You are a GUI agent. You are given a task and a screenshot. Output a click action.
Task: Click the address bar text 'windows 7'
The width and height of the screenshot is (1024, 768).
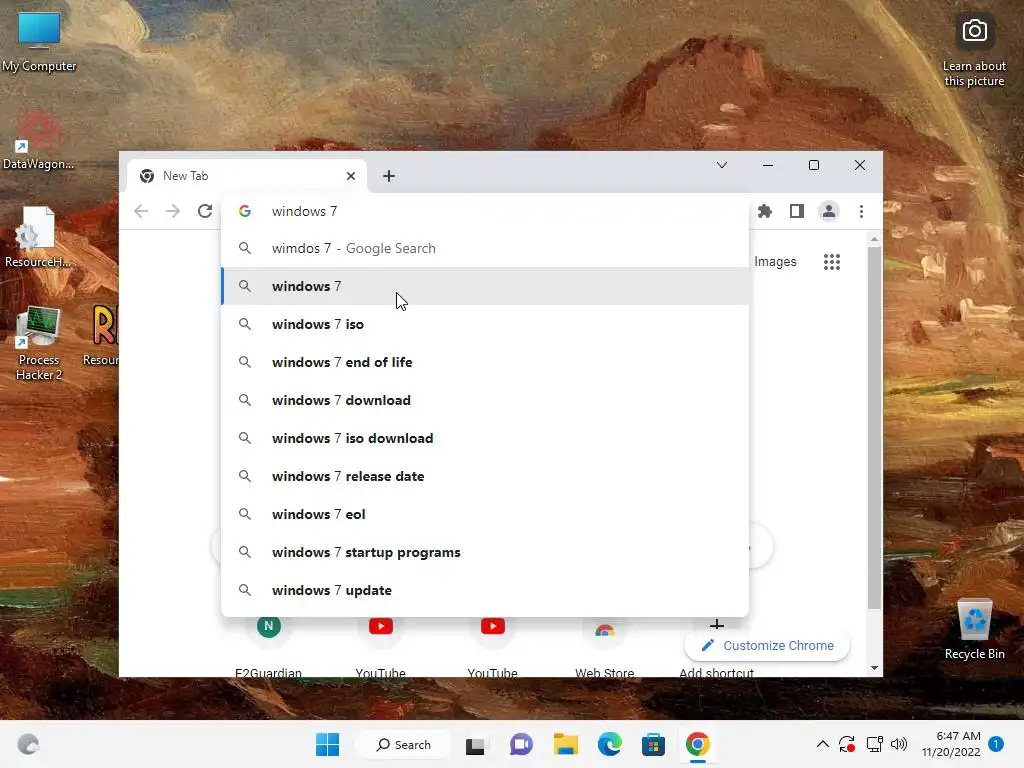tap(304, 211)
